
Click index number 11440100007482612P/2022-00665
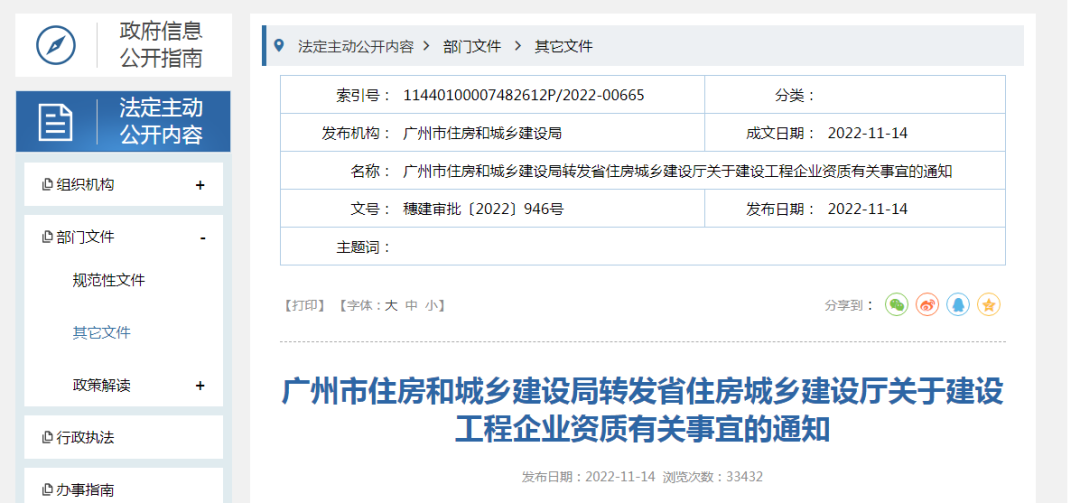click(523, 95)
